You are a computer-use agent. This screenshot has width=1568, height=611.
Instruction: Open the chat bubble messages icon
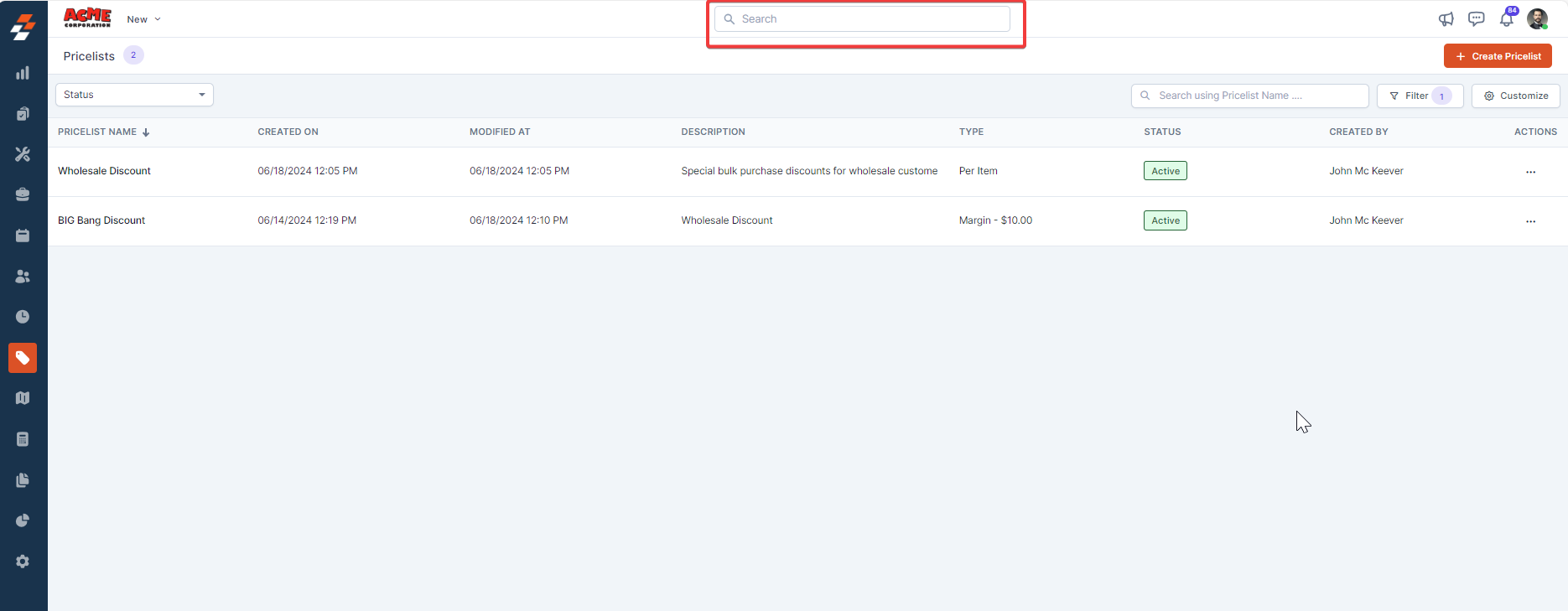click(1477, 19)
